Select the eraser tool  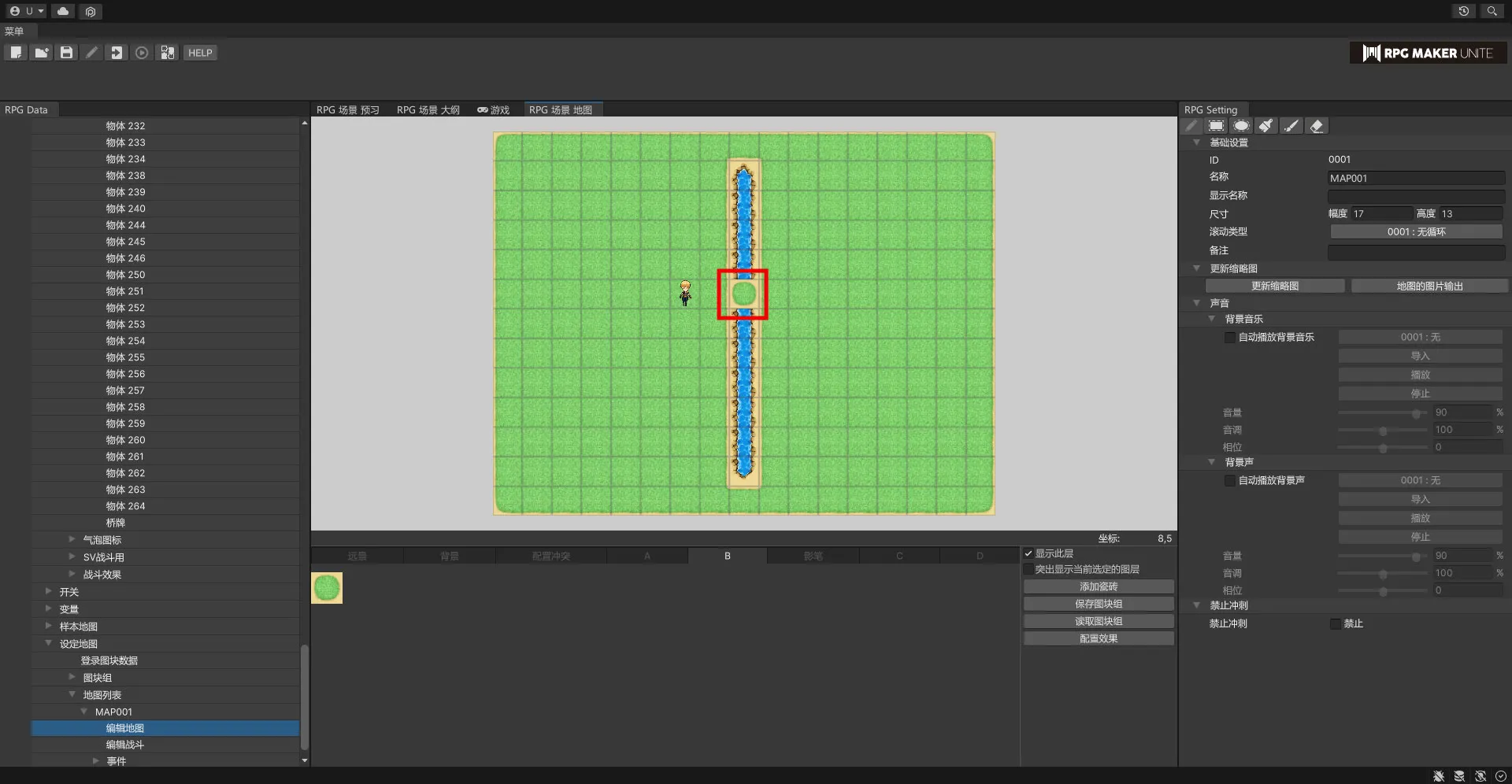[x=1317, y=126]
